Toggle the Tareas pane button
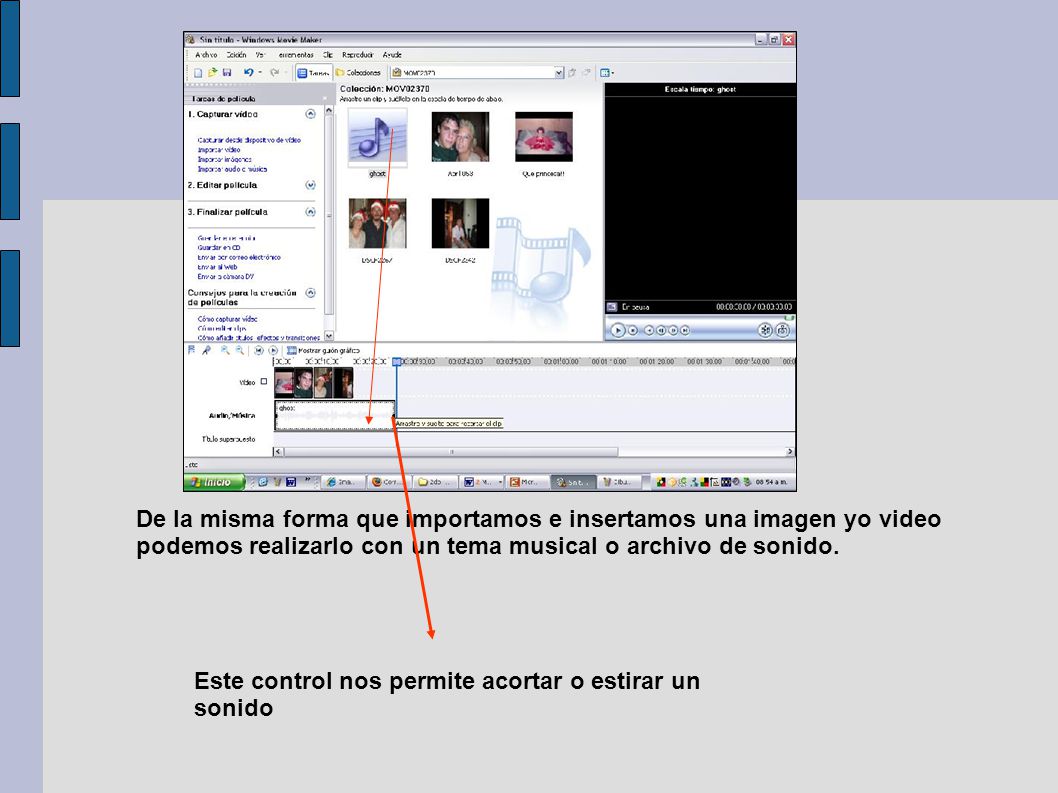The width and height of the screenshot is (1058, 793). (313, 73)
